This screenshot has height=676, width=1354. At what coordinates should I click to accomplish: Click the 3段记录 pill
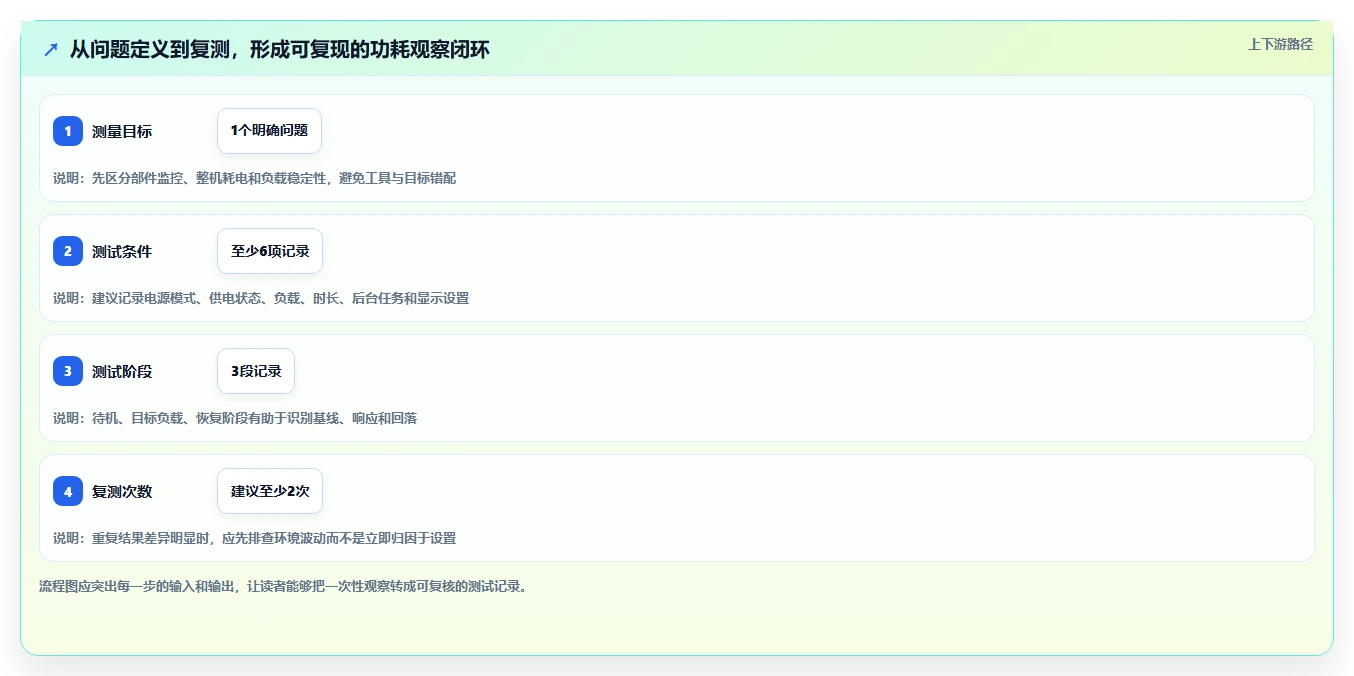pyautogui.click(x=256, y=371)
